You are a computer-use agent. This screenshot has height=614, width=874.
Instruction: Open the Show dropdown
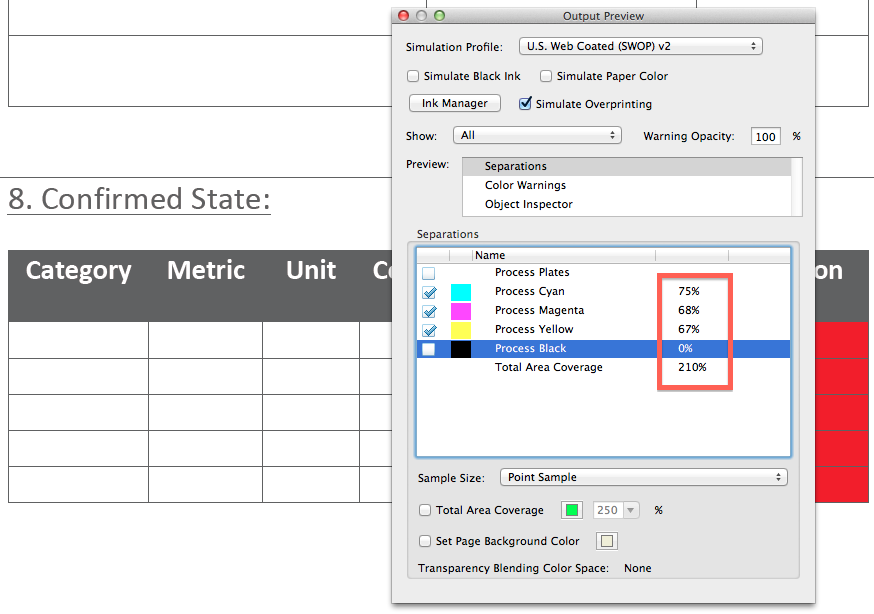[537, 135]
